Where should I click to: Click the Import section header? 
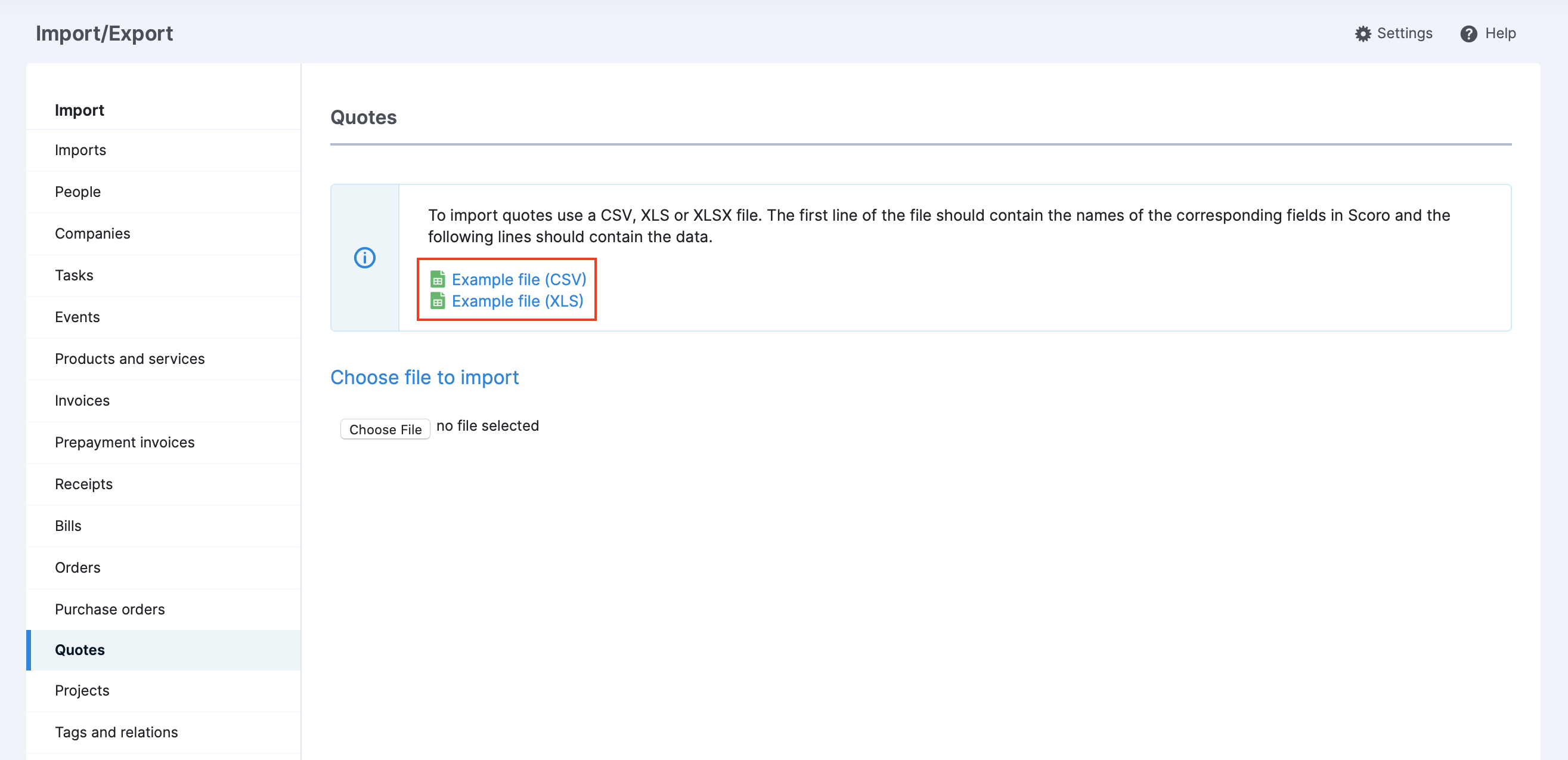click(x=80, y=110)
